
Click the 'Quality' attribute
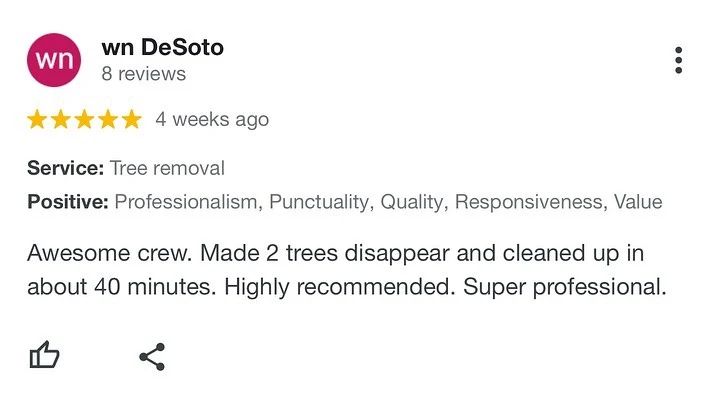click(x=413, y=202)
